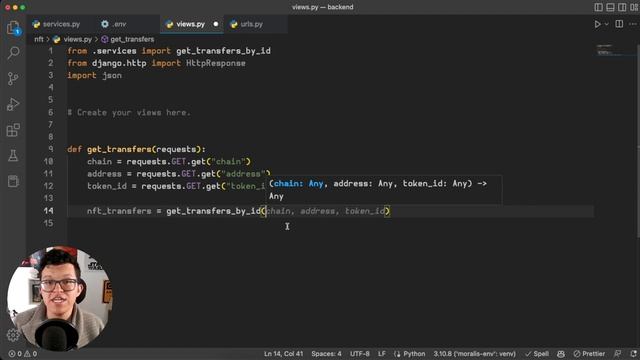640x360 pixels.
Task: Click 'import json' on line 3
Action: click(94, 76)
